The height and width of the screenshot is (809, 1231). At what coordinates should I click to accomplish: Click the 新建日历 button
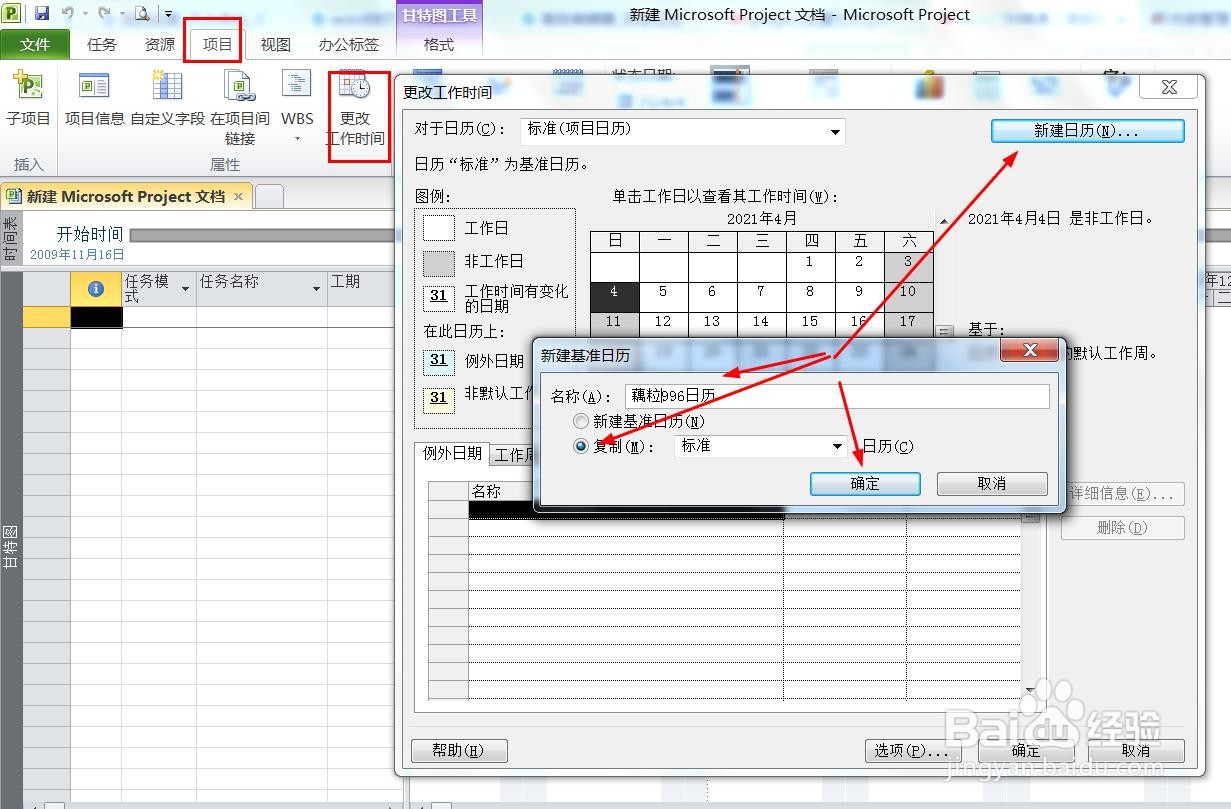[x=1087, y=131]
